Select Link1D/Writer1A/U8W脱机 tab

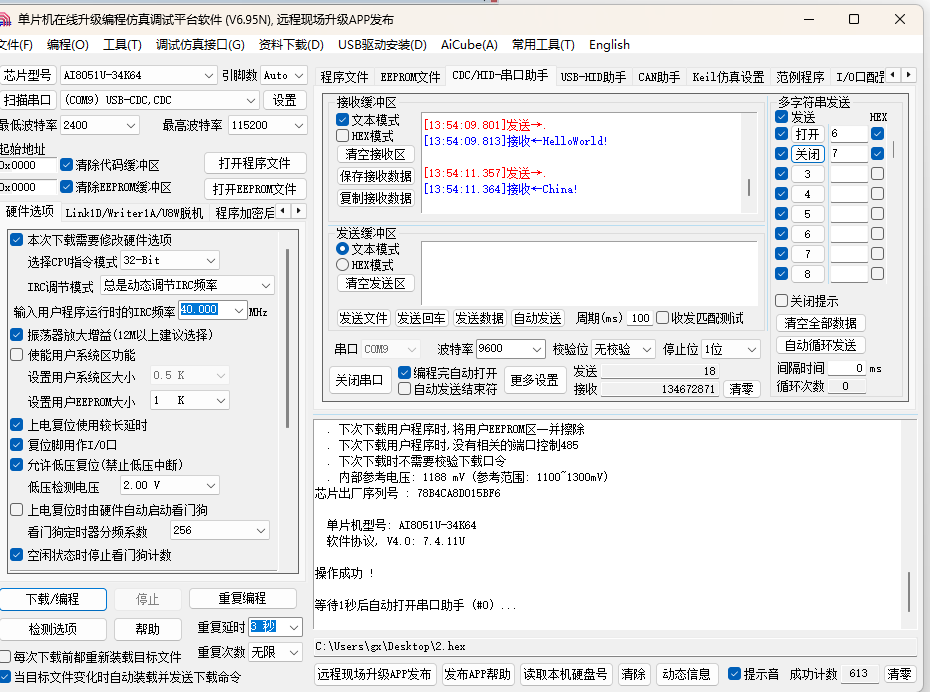[134, 213]
